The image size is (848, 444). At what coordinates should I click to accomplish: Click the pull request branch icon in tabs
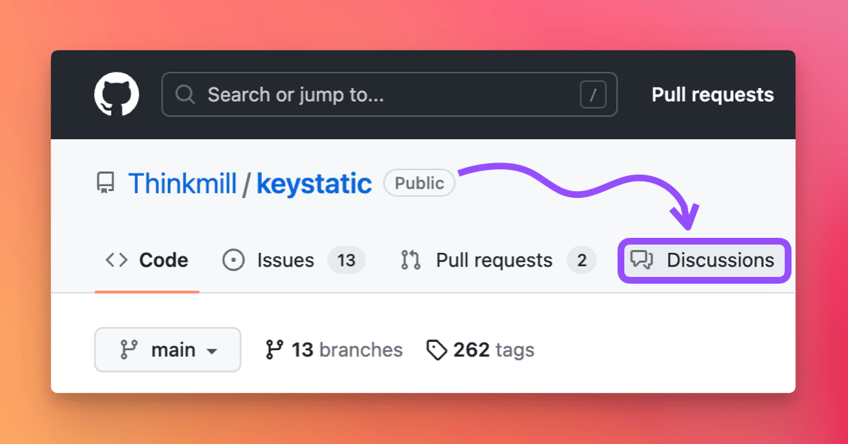coord(410,260)
